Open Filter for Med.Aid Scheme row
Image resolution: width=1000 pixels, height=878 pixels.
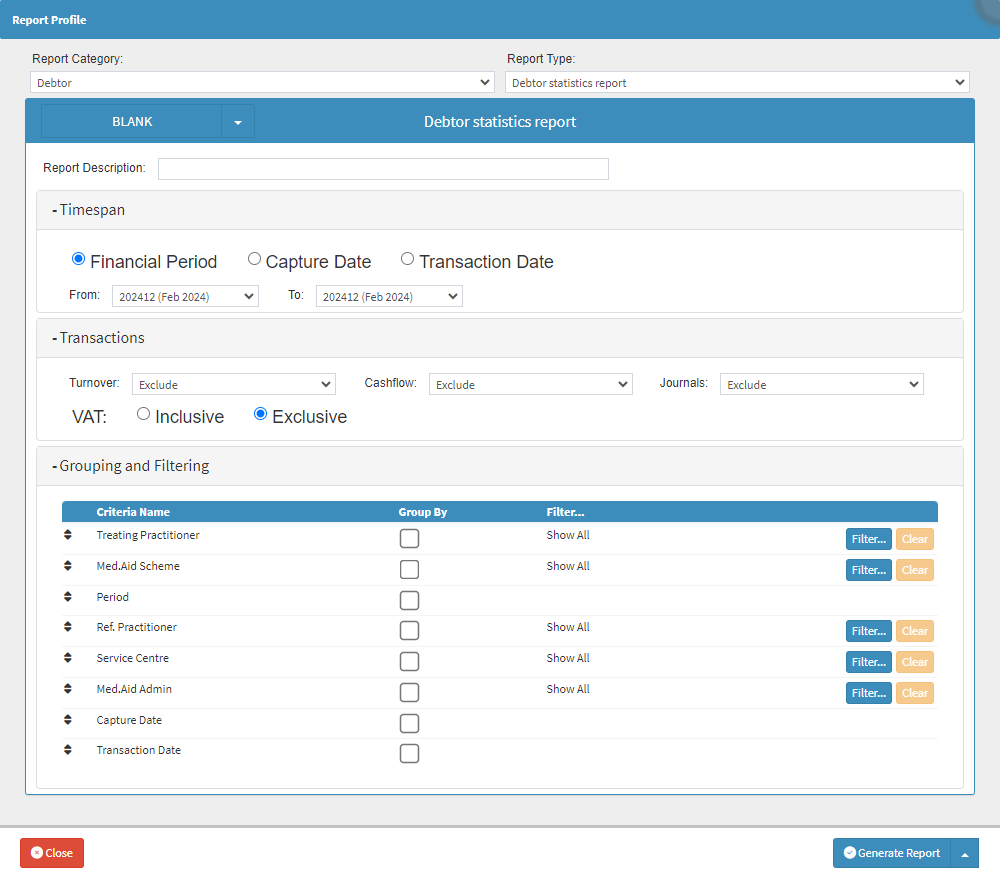click(868, 570)
